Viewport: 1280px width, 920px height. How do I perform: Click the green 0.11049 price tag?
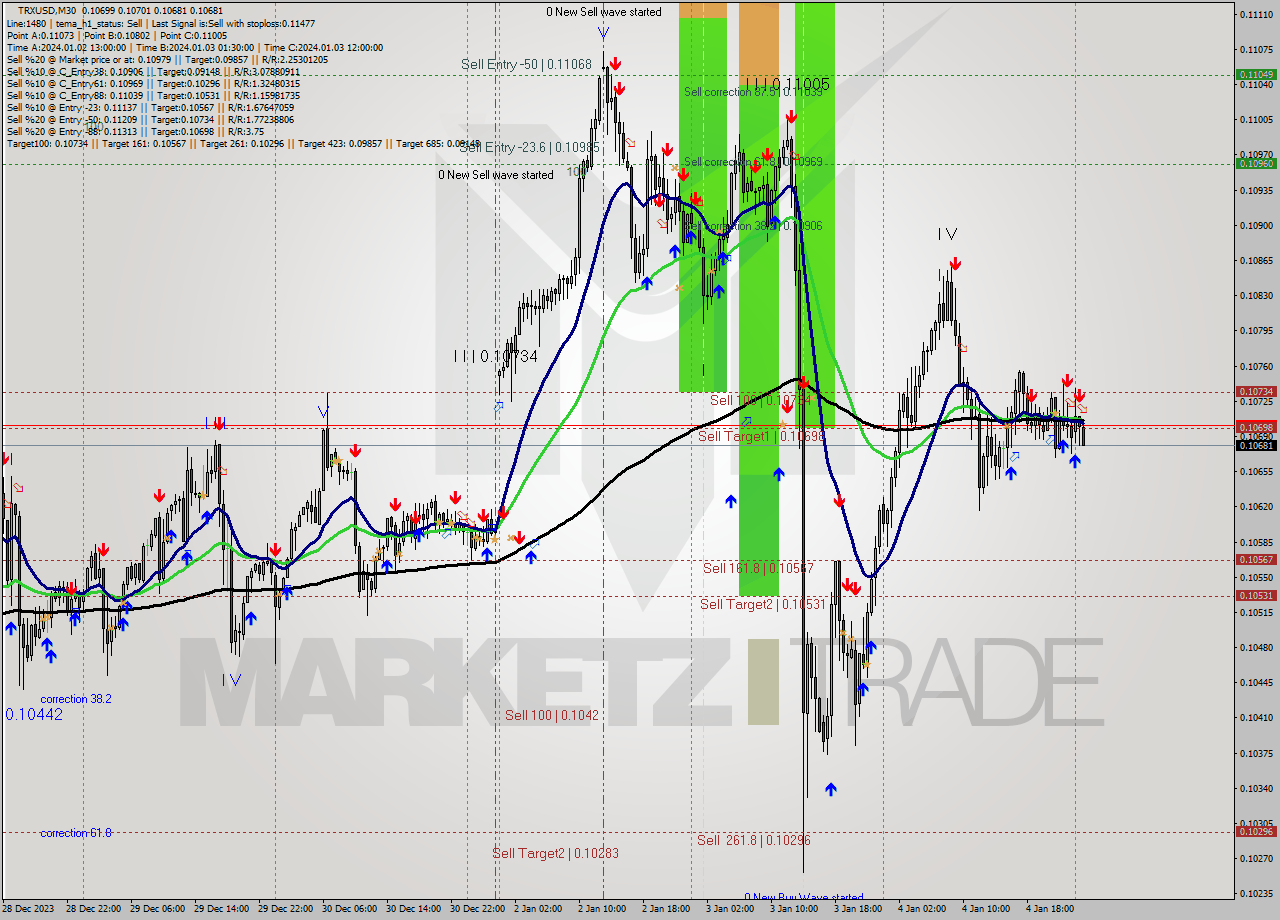1256,74
